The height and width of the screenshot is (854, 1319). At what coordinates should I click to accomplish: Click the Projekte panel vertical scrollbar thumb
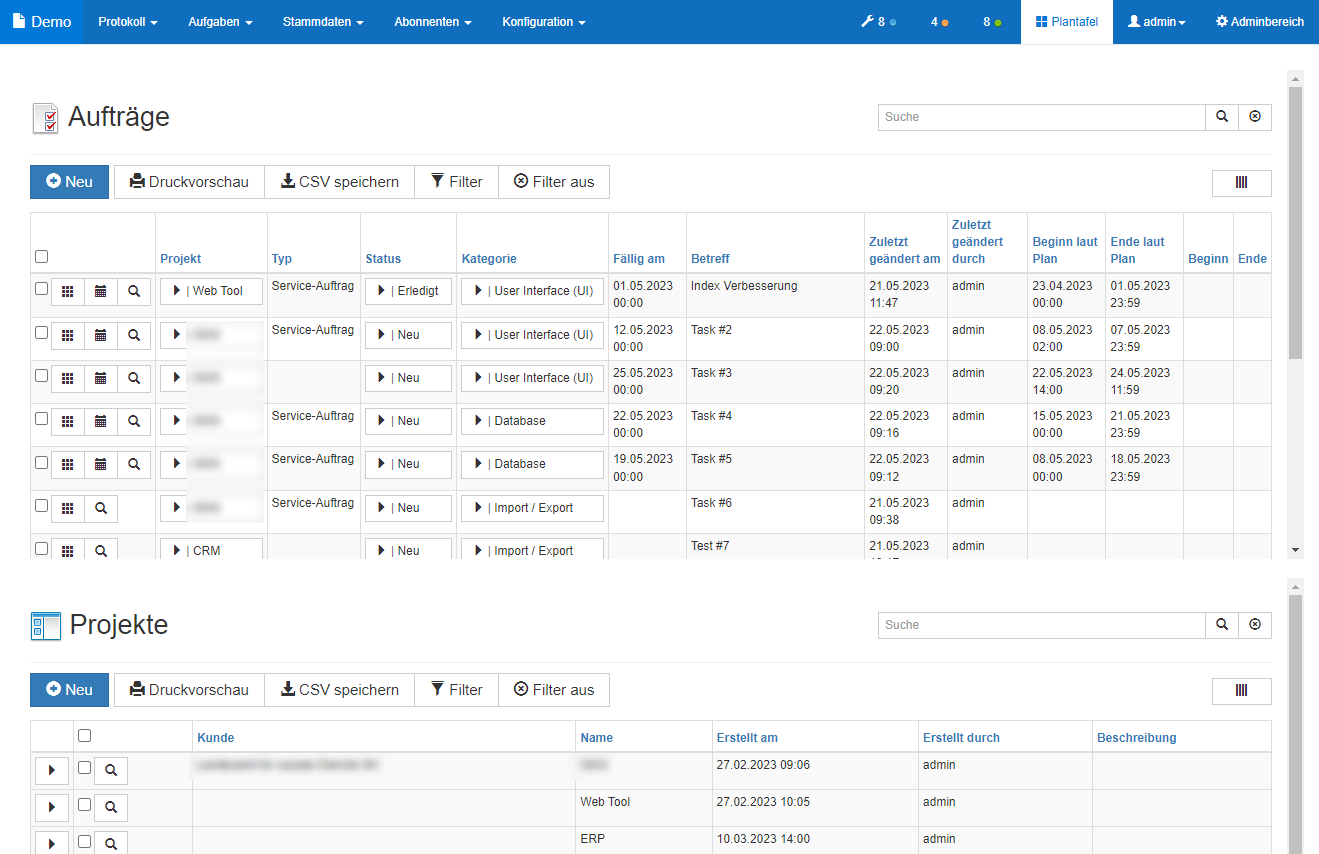[x=1296, y=724]
